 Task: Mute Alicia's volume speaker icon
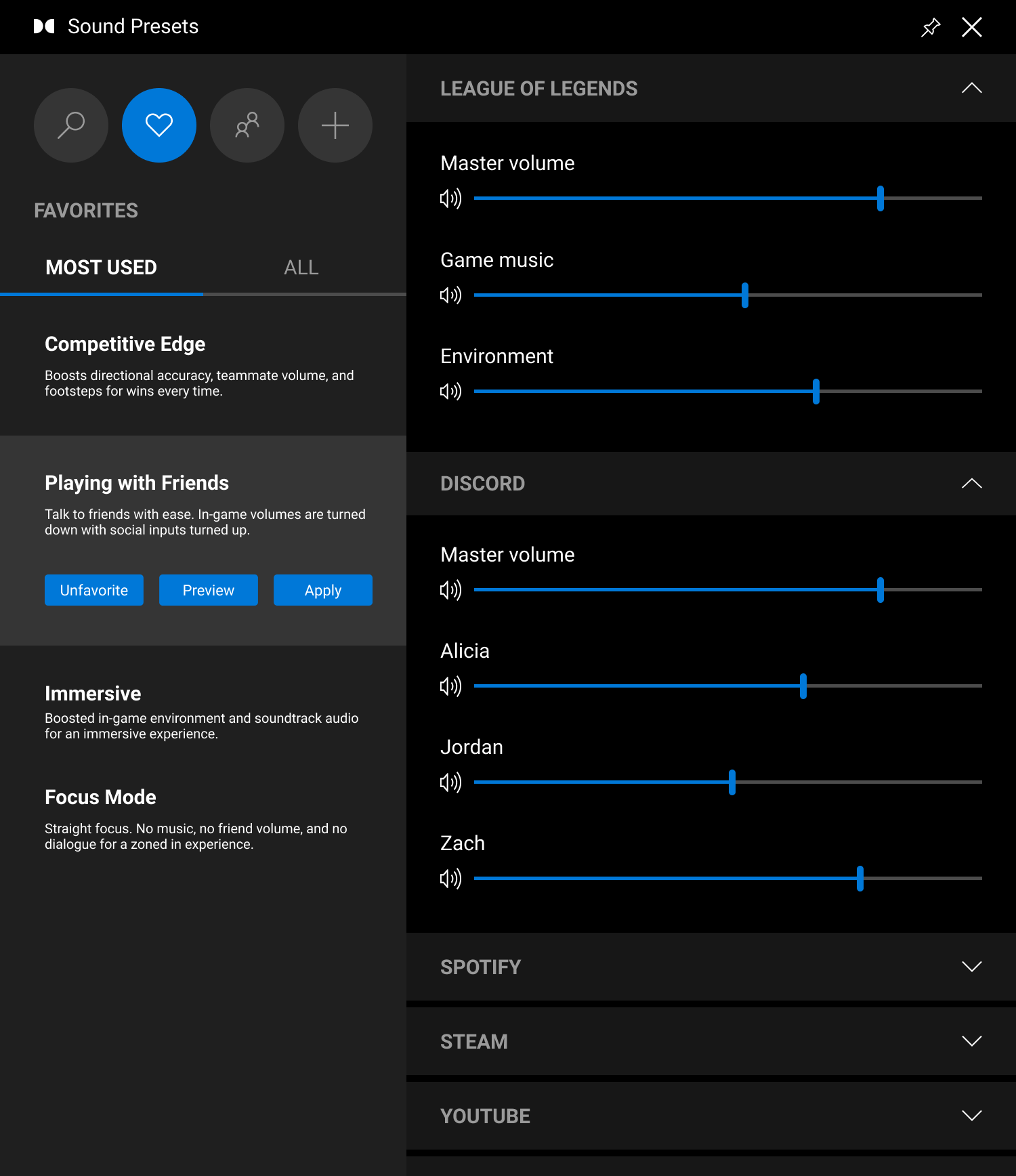450,686
